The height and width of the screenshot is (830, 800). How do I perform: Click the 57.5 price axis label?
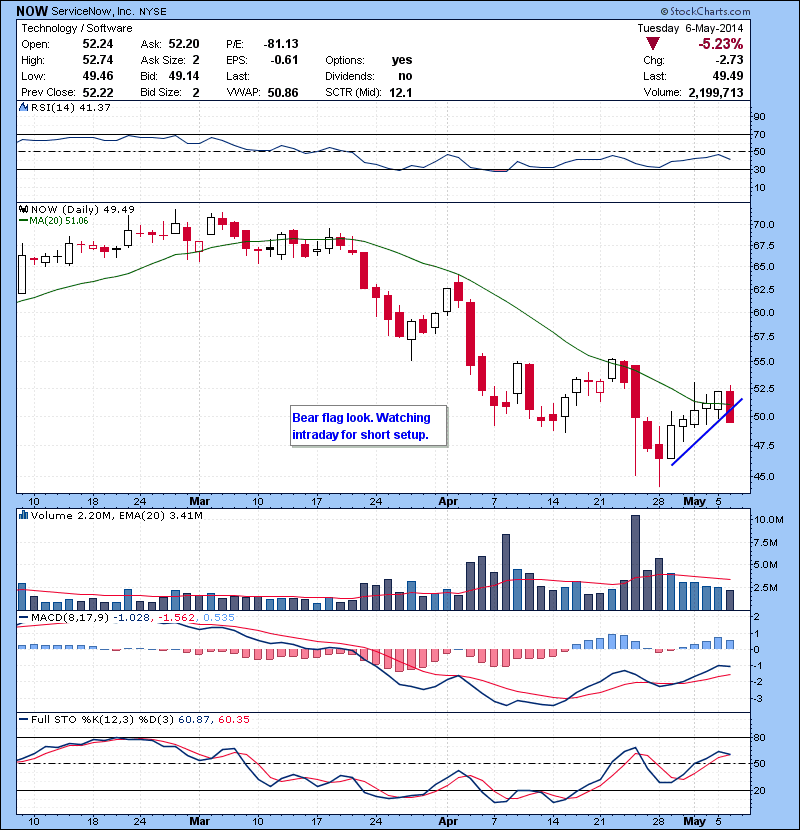tap(764, 337)
